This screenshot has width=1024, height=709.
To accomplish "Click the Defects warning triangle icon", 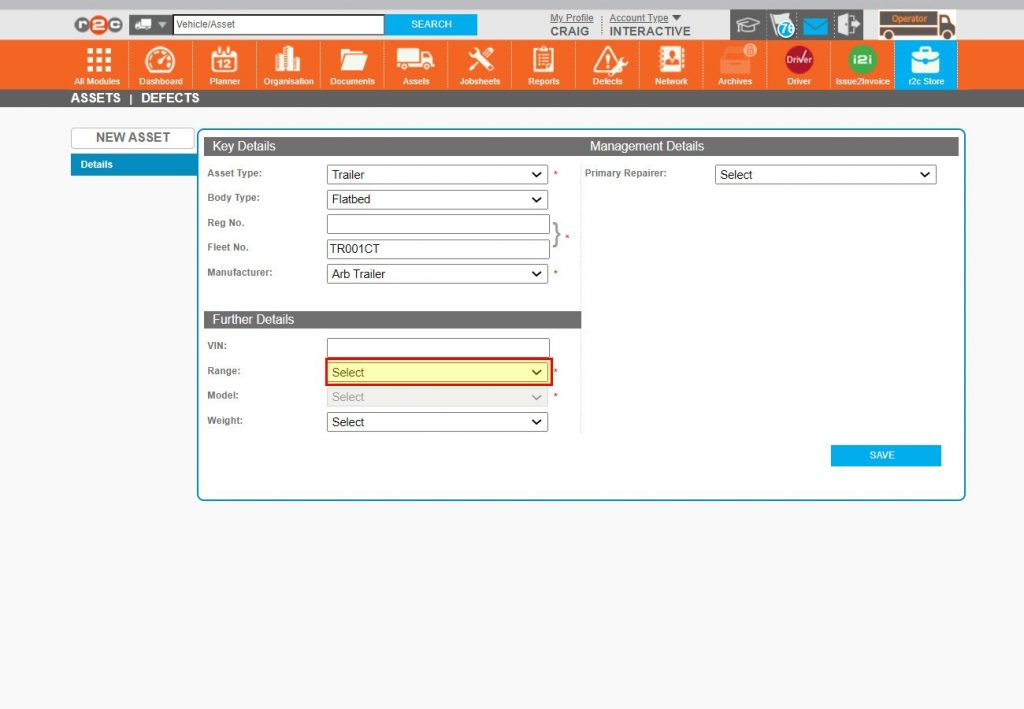I will point(607,58).
